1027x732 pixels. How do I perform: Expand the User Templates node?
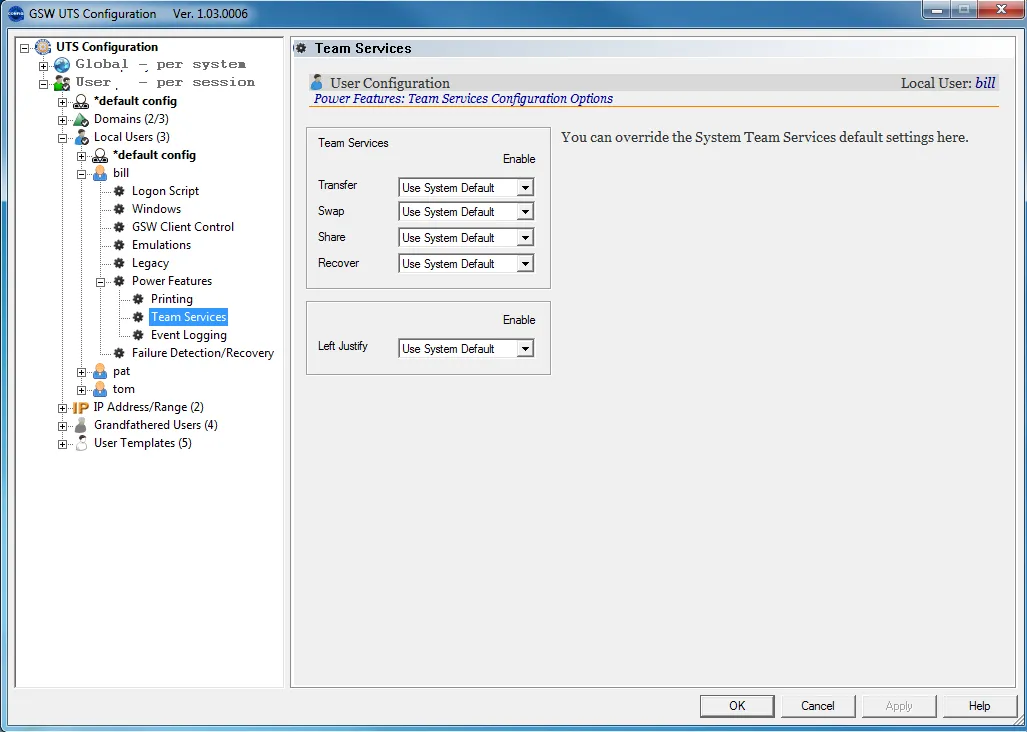click(x=62, y=445)
